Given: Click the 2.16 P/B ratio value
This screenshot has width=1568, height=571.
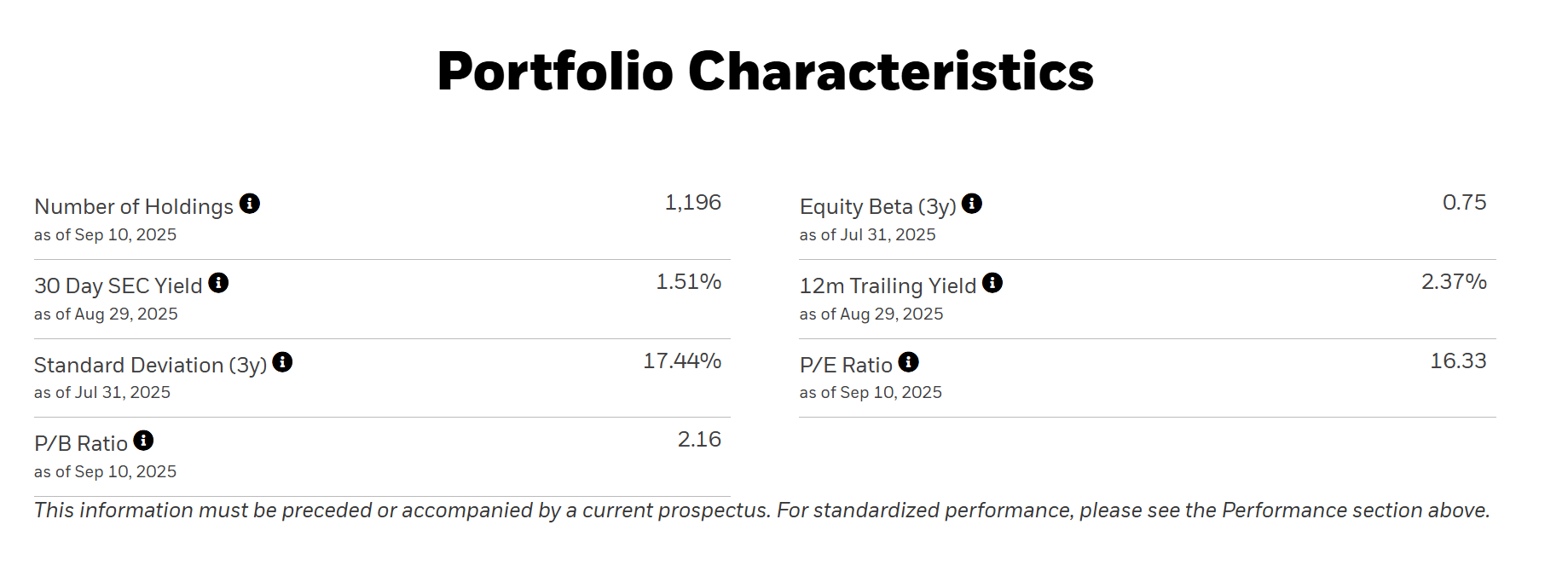Looking at the screenshot, I should pos(699,440).
